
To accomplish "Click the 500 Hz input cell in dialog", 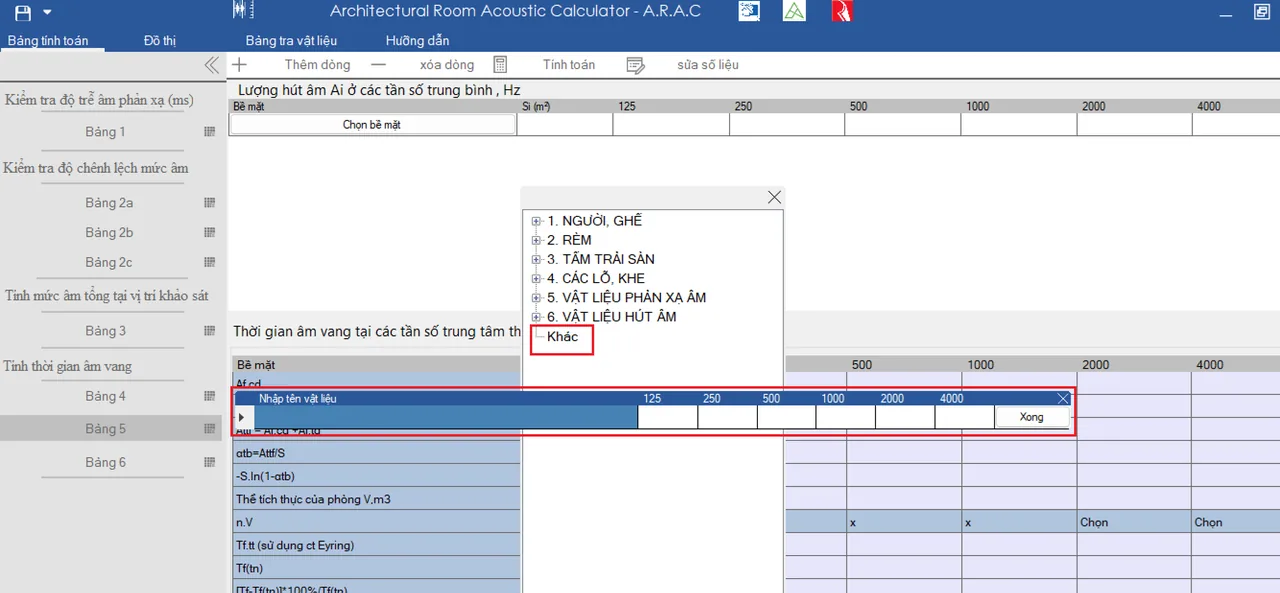I will coord(786,417).
